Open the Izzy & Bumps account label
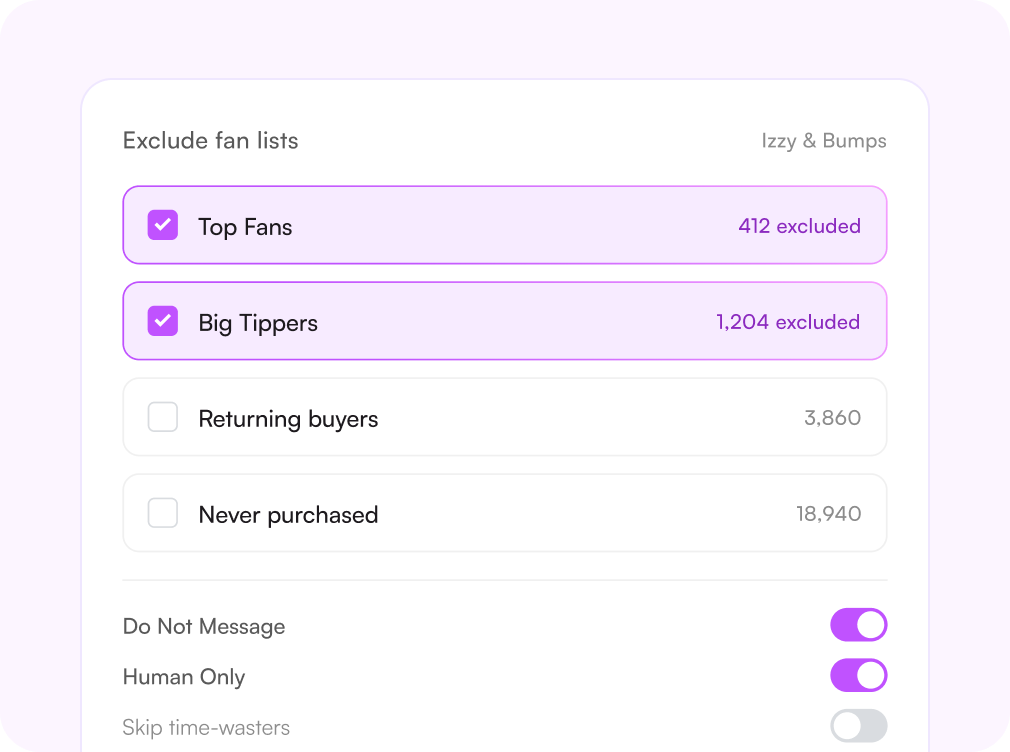The width and height of the screenshot is (1010, 752). (x=824, y=141)
